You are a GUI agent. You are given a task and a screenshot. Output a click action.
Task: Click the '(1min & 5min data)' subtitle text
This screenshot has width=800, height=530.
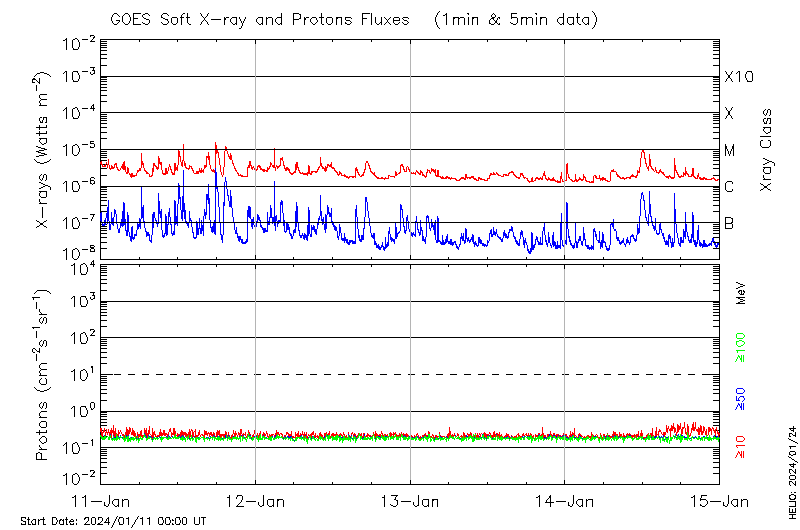(511, 20)
